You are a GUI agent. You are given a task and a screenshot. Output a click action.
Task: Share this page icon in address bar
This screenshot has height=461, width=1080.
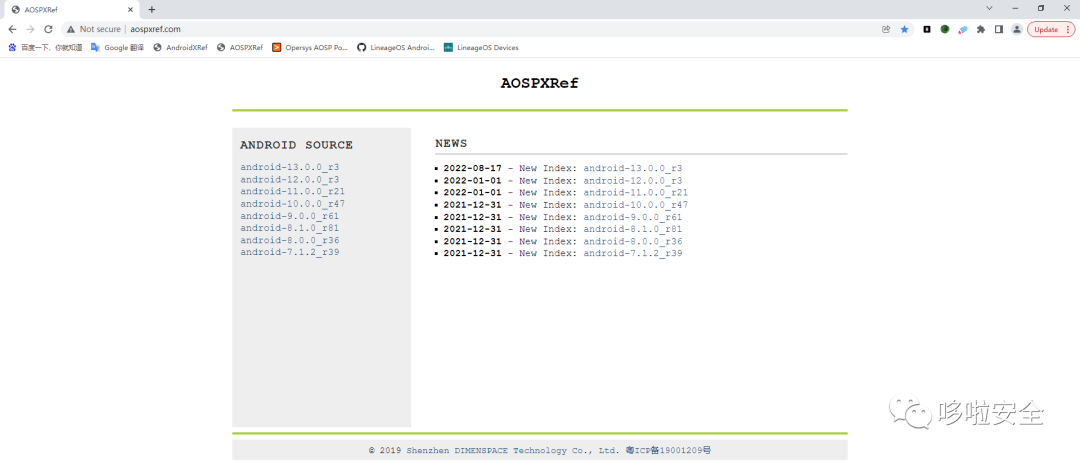(886, 30)
